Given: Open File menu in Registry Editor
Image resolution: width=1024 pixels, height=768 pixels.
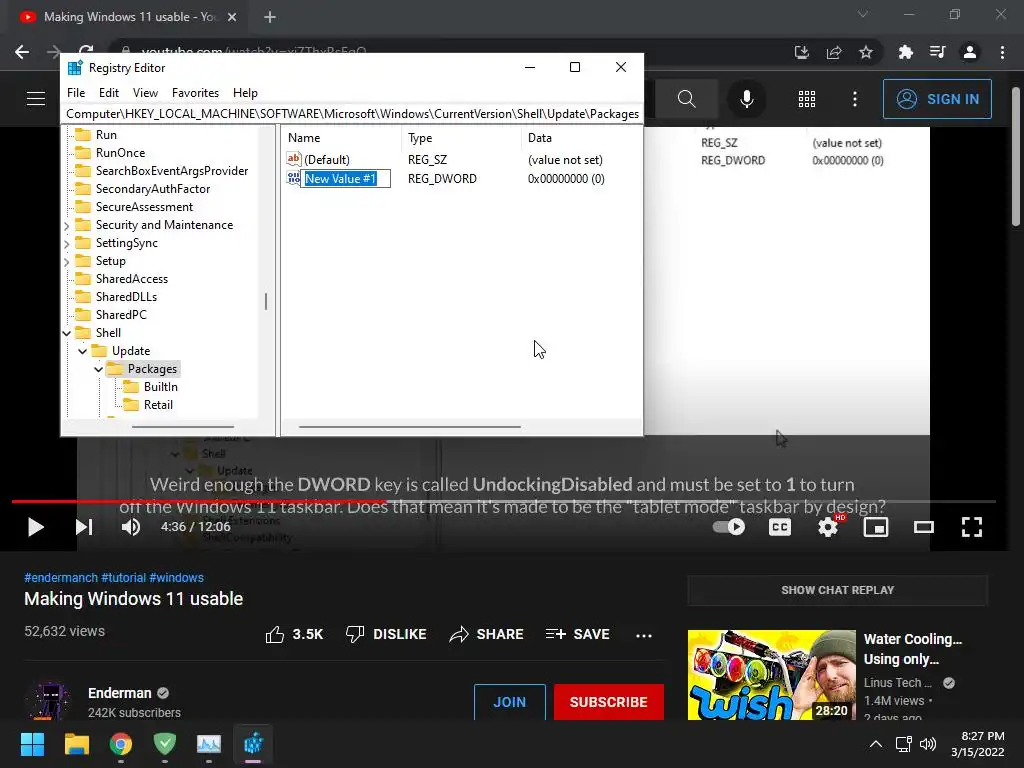Looking at the screenshot, I should pos(76,93).
